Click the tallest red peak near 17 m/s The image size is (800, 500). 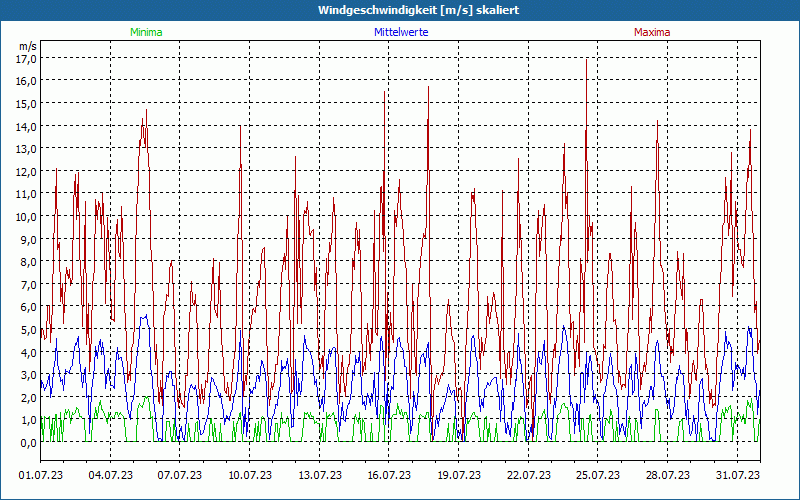pos(587,60)
